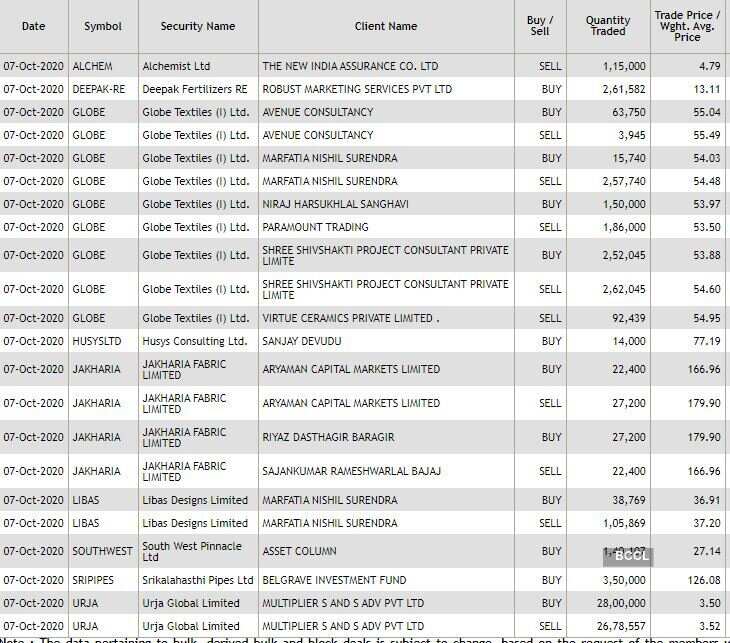Select the Client Name column header
Screen dimensions: 730x643
(x=386, y=26)
